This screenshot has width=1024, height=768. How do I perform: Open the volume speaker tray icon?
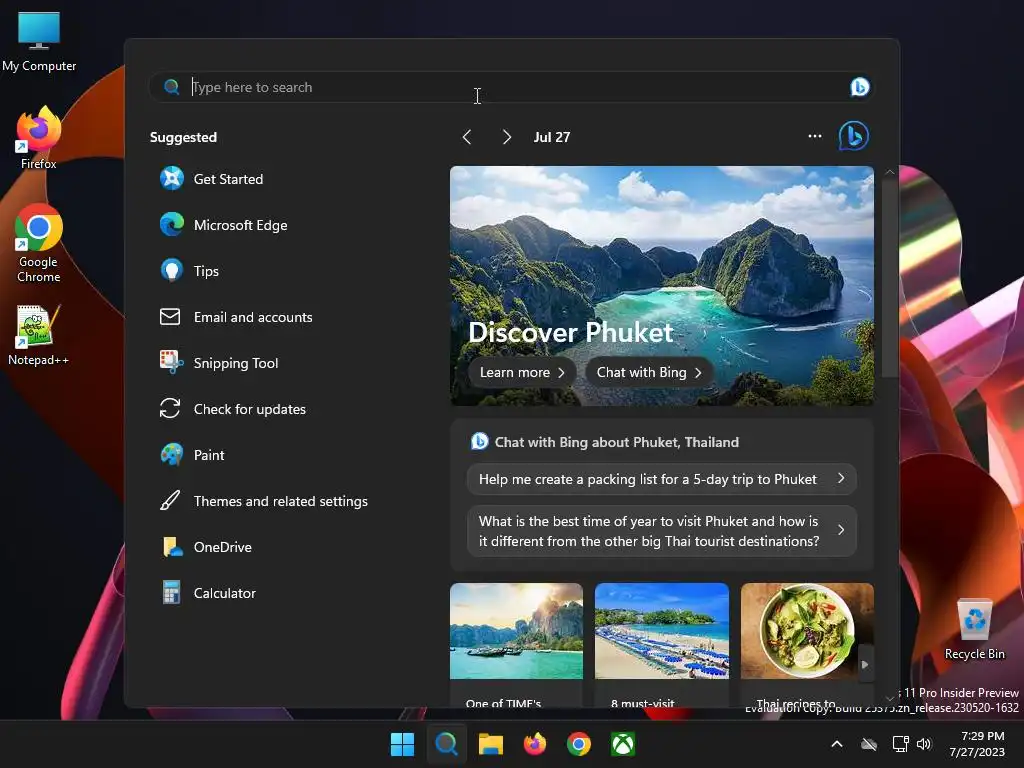(923, 744)
